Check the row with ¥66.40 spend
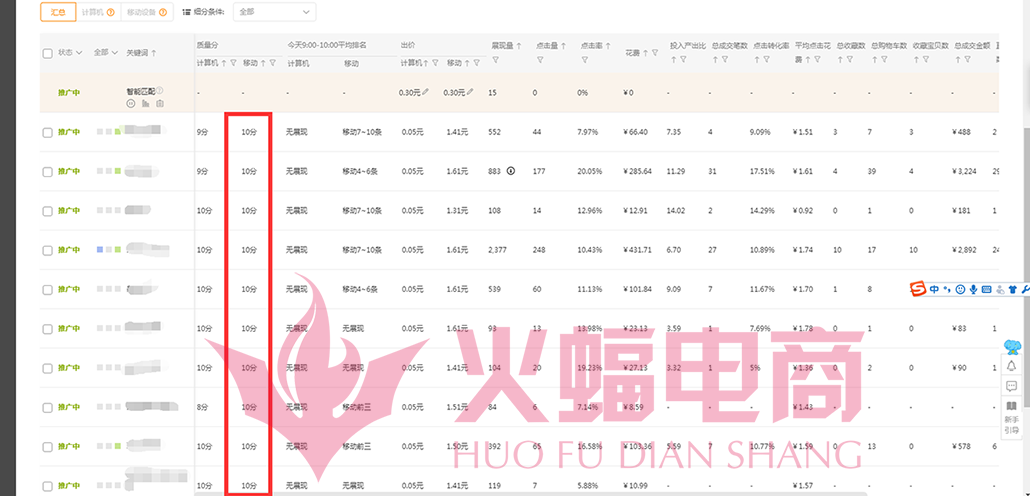 click(47, 133)
